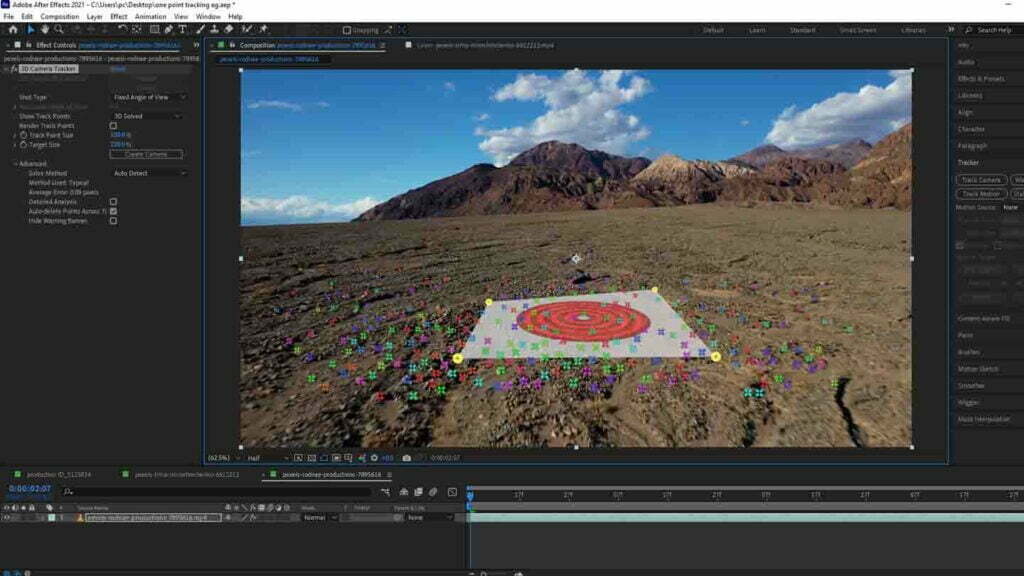Open the Solve Method Auto Detect dropdown
The height and width of the screenshot is (576, 1024).
pyautogui.click(x=149, y=173)
